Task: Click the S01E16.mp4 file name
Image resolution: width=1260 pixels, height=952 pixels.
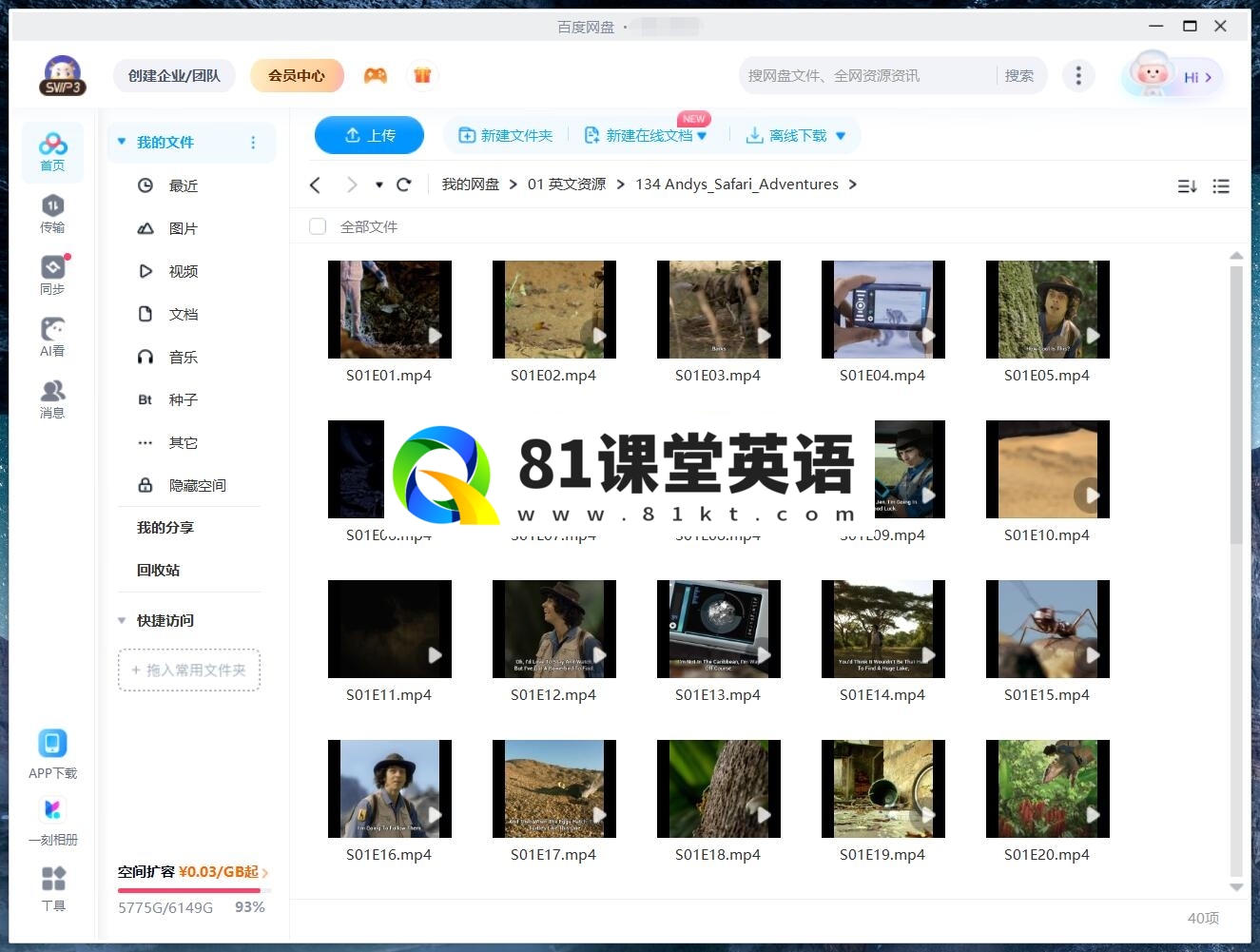Action: pos(389,854)
